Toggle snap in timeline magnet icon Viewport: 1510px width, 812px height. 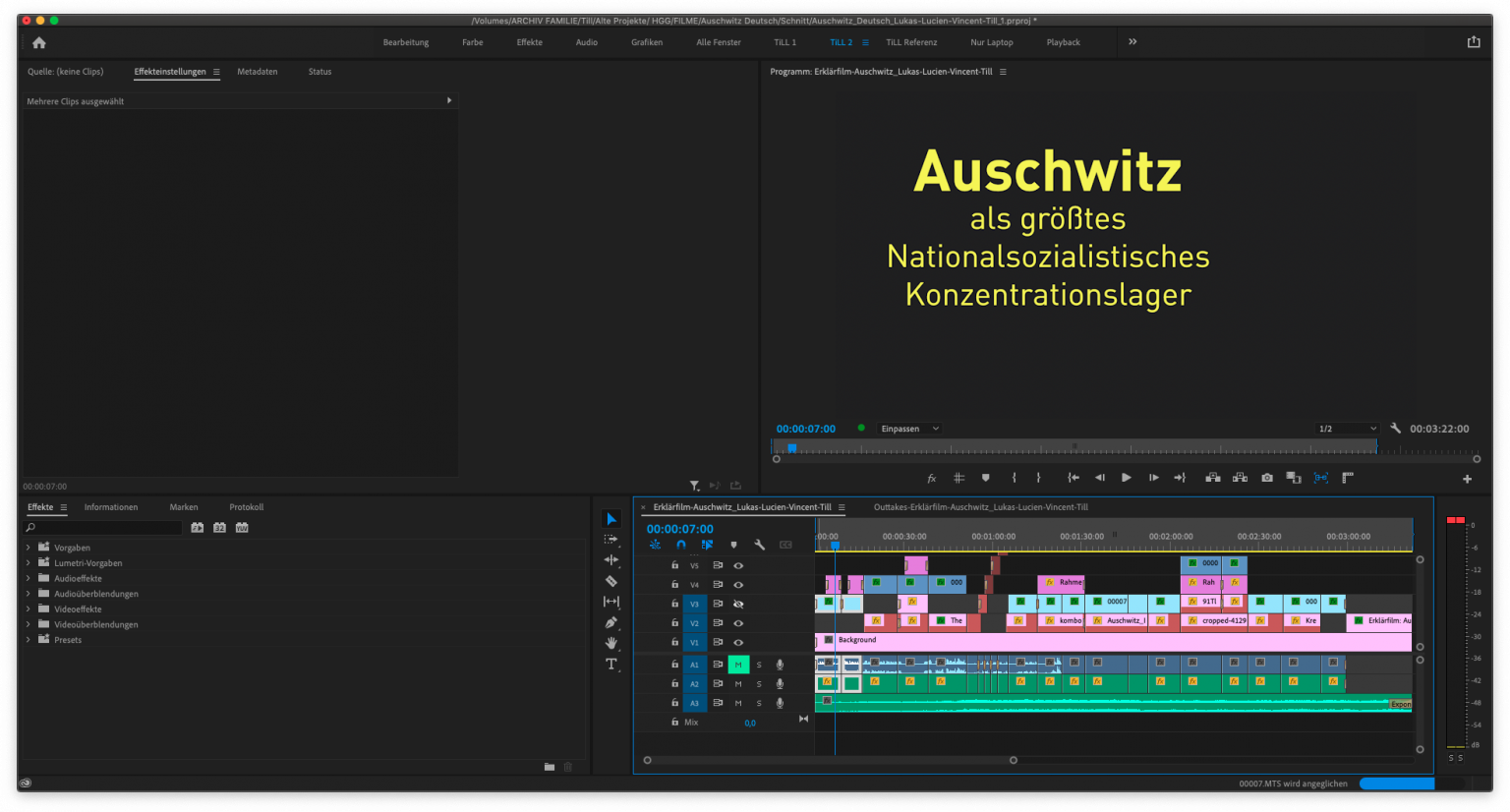(x=680, y=545)
